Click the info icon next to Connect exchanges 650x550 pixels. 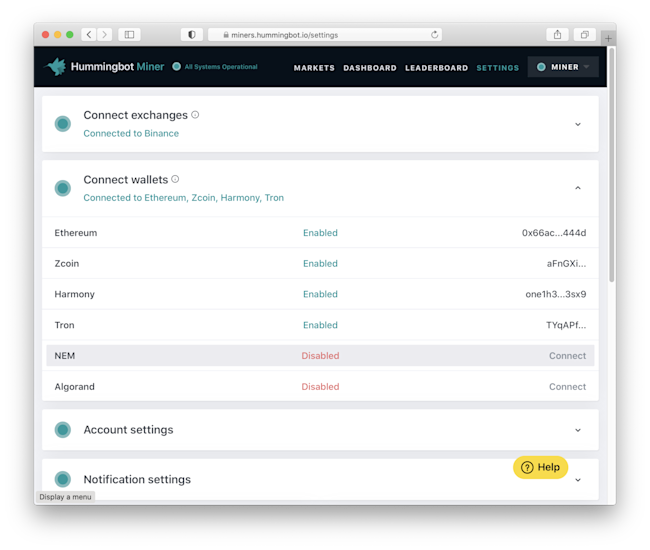[x=195, y=115]
